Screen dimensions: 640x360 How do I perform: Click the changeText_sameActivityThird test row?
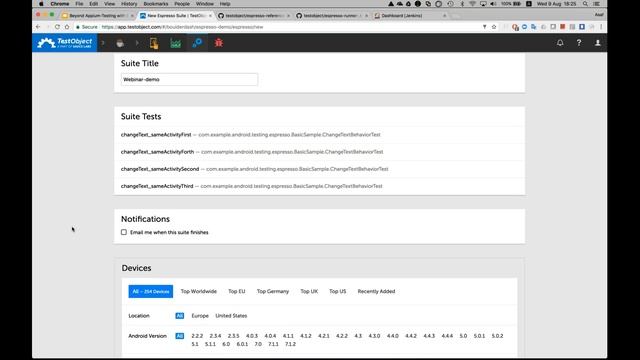[319, 186]
